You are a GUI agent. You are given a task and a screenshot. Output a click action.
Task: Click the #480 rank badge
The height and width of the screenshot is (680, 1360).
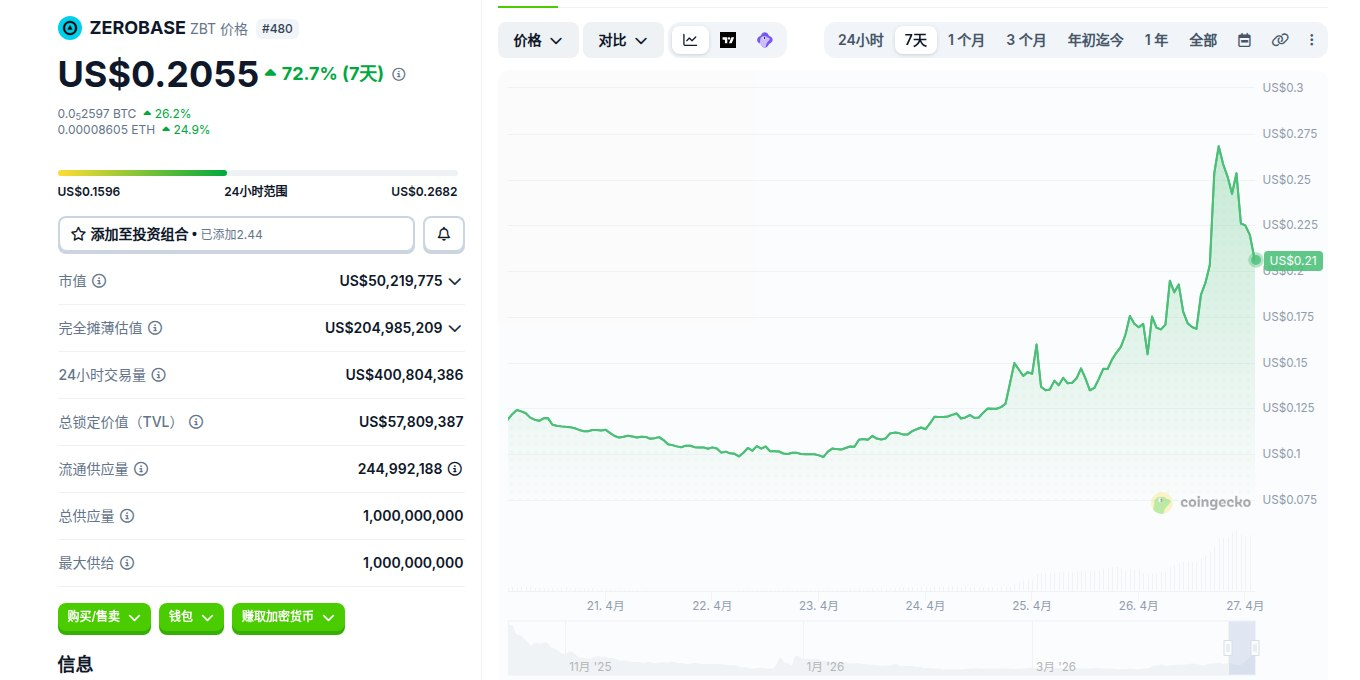[x=277, y=29]
